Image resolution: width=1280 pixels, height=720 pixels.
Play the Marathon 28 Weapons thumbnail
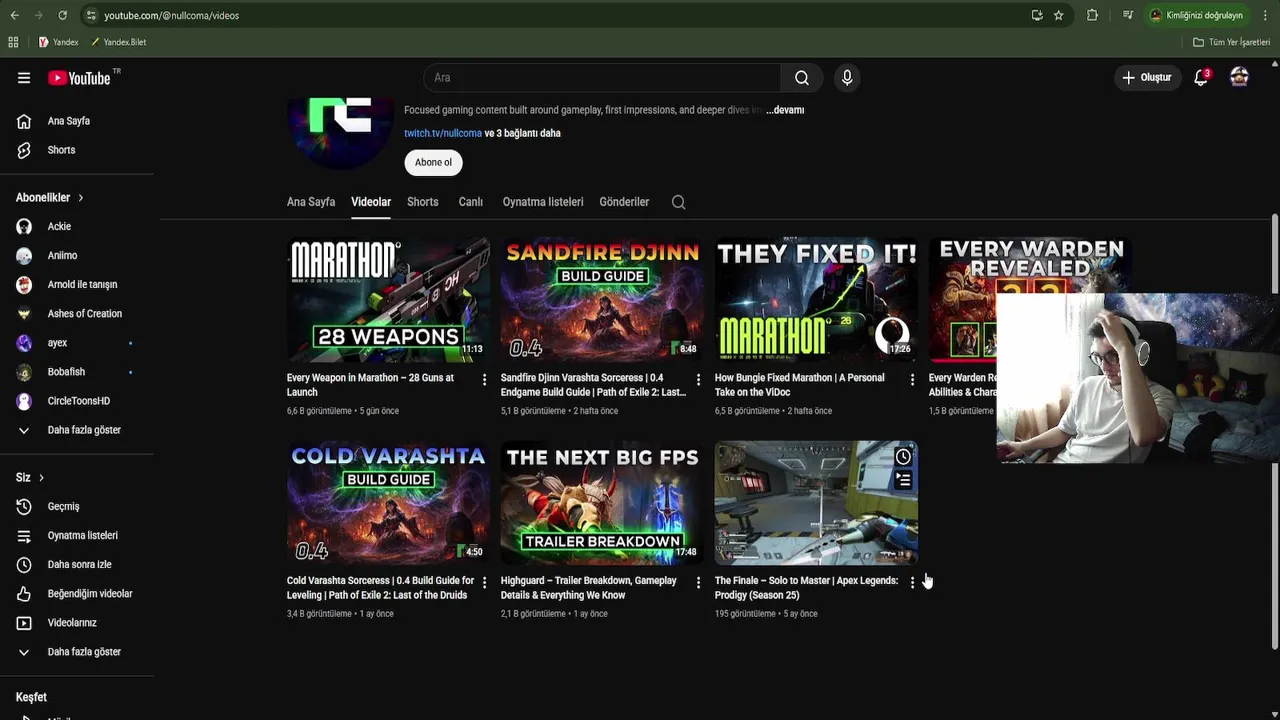tap(388, 299)
